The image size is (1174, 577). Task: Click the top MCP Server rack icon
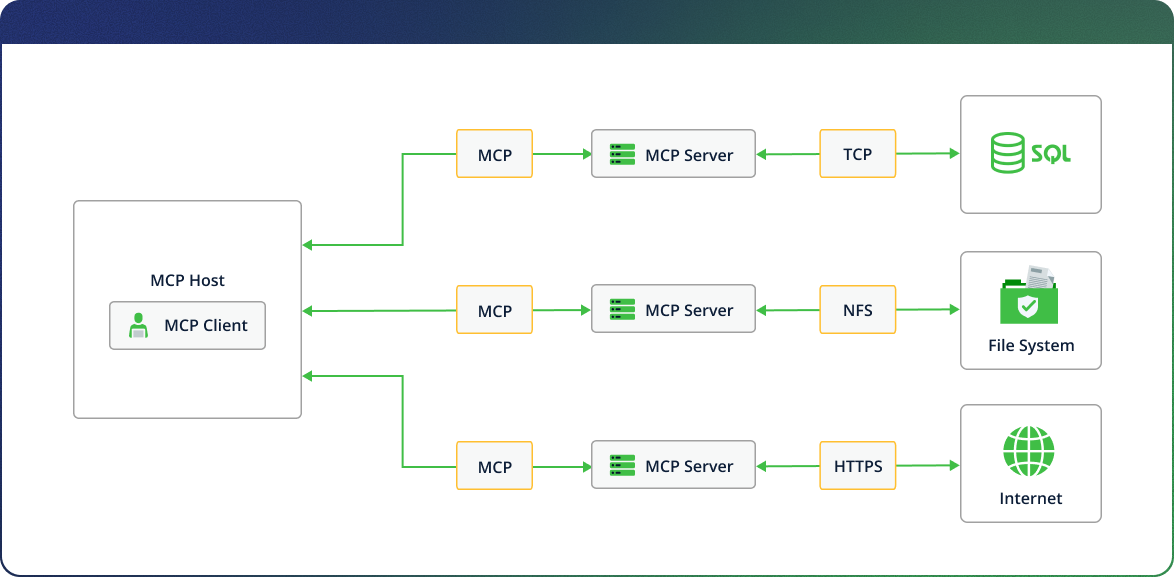point(622,153)
